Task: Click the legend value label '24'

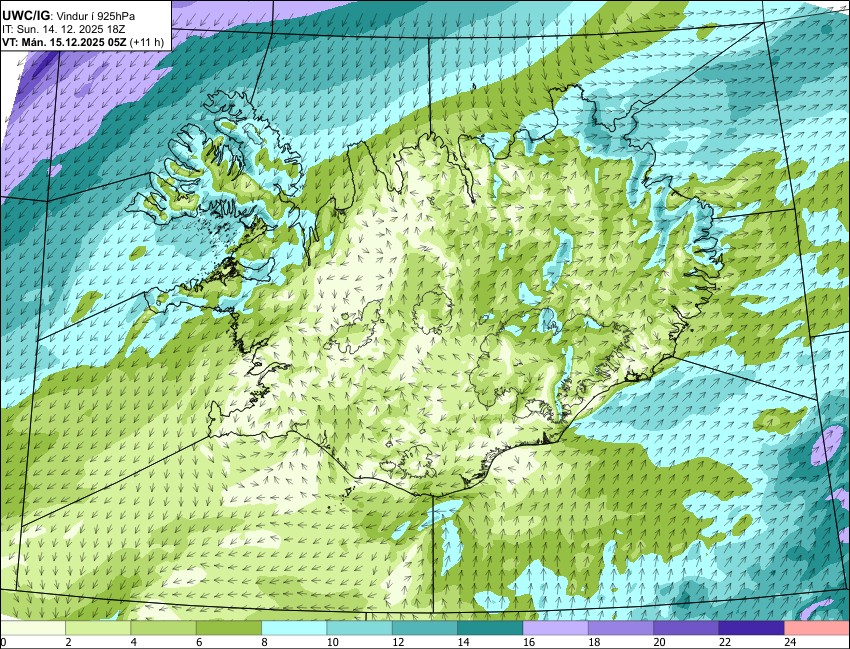Action: pyautogui.click(x=790, y=642)
